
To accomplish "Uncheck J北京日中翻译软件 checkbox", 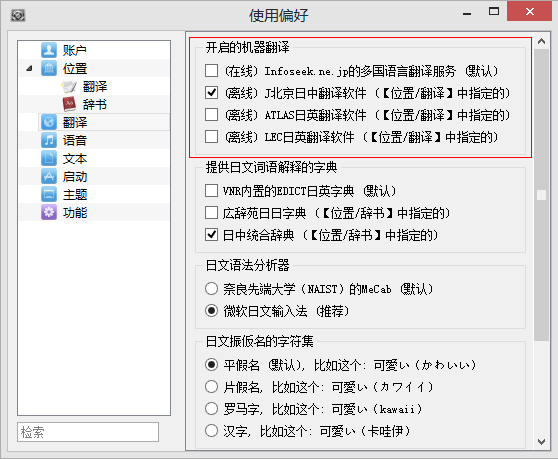I will coord(211,93).
